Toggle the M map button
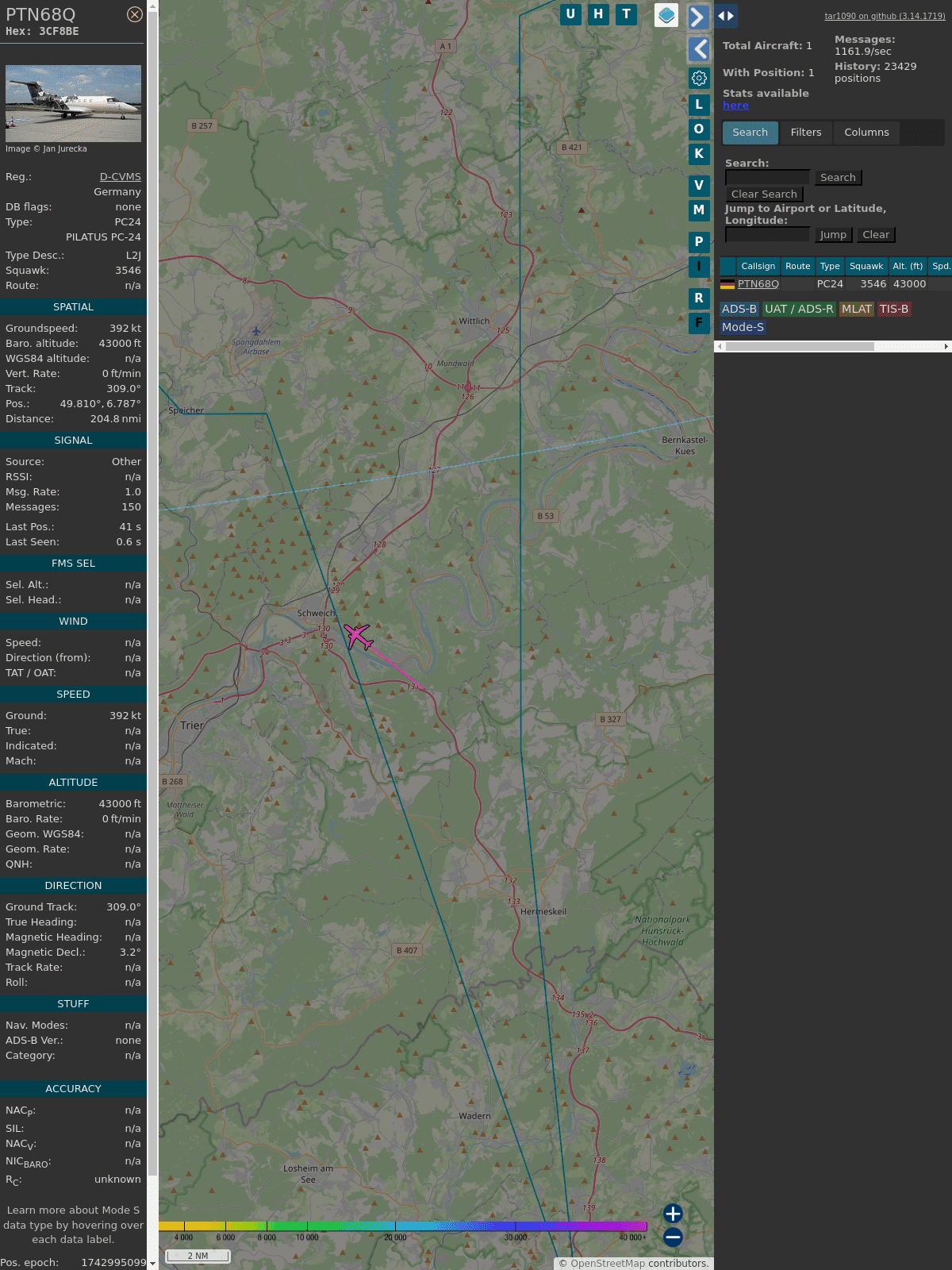952x1270 pixels. pyautogui.click(x=699, y=210)
